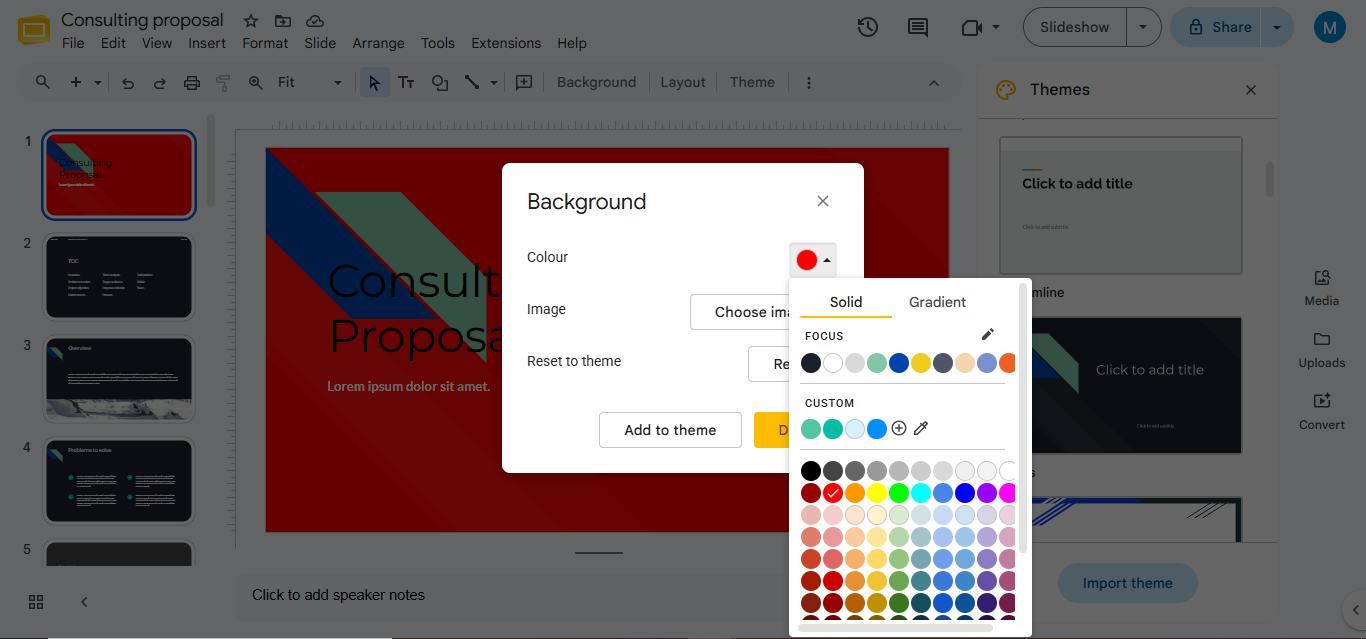The width and height of the screenshot is (1366, 639).
Task: Open the Share options dropdown arrow
Action: coord(1277,27)
